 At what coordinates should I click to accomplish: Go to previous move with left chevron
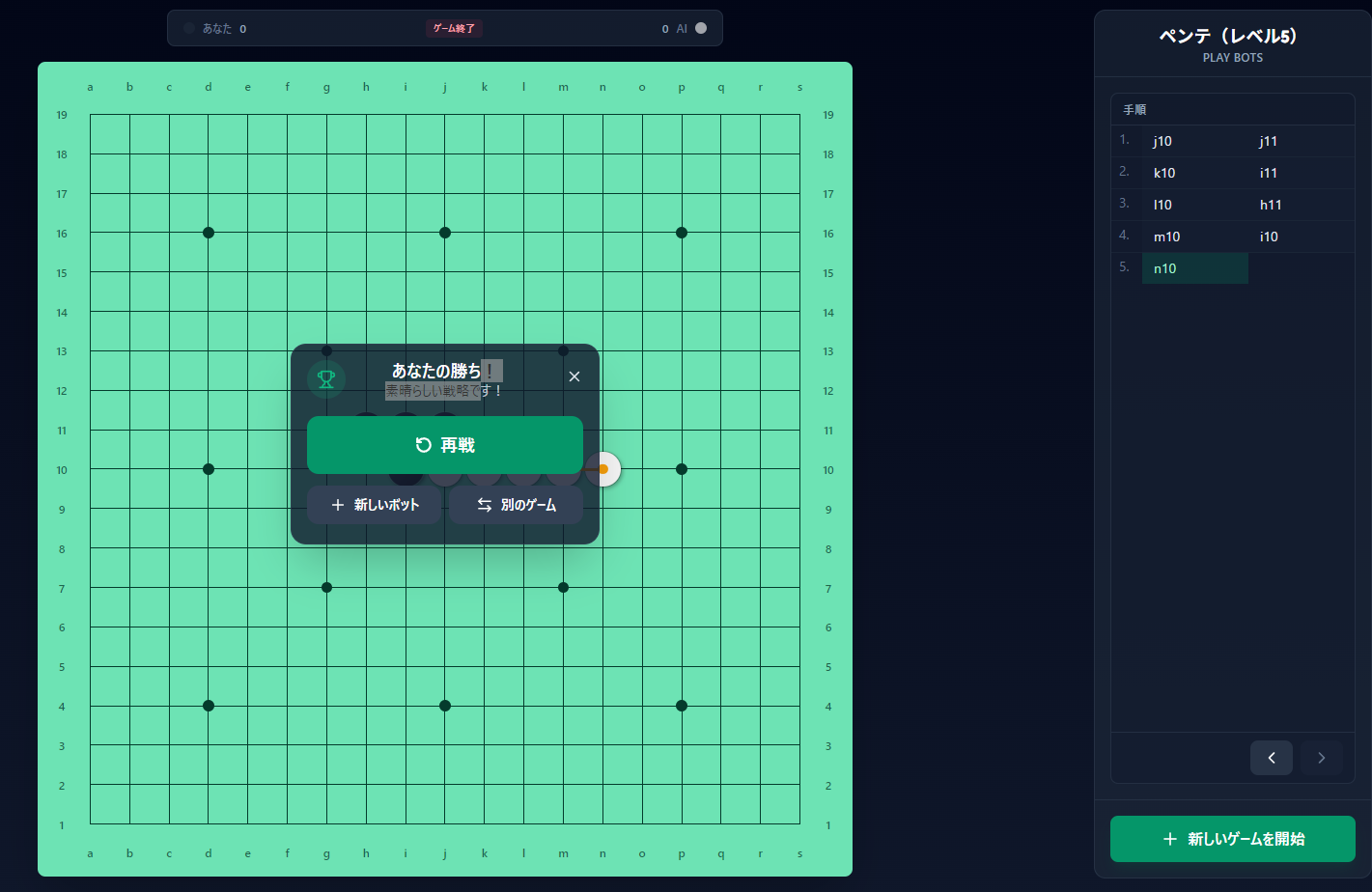coord(1271,758)
